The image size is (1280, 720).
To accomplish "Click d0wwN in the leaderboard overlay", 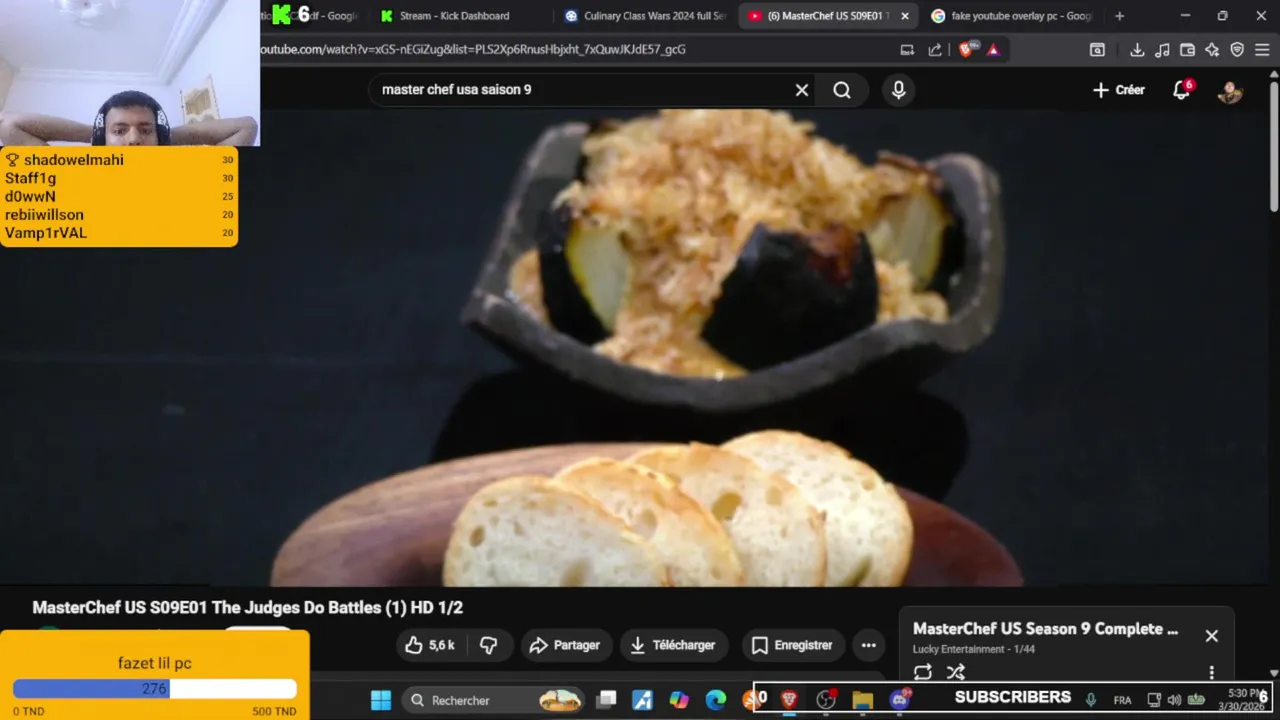I will point(30,197).
